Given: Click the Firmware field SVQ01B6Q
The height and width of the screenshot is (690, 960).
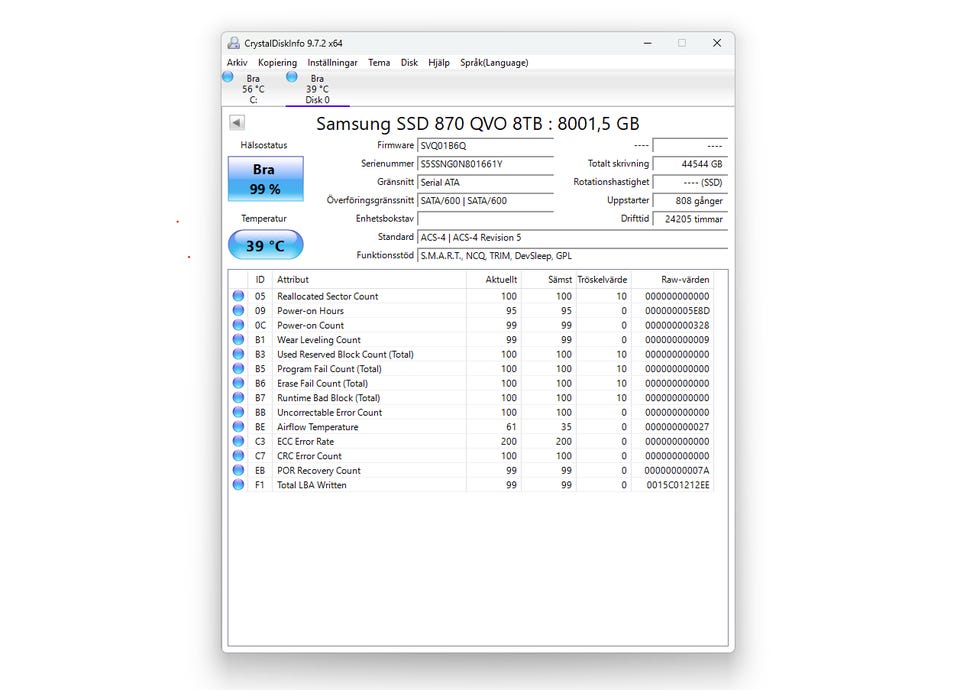Looking at the screenshot, I should click(x=486, y=146).
